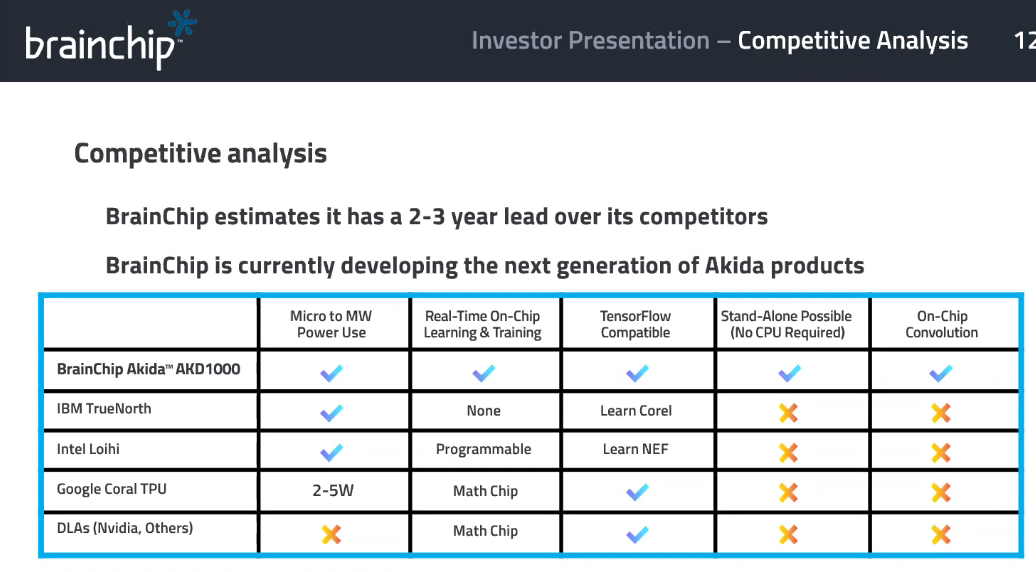Click DLAs On-Chip Convolution X mark
This screenshot has width=1036, height=572.
(941, 534)
